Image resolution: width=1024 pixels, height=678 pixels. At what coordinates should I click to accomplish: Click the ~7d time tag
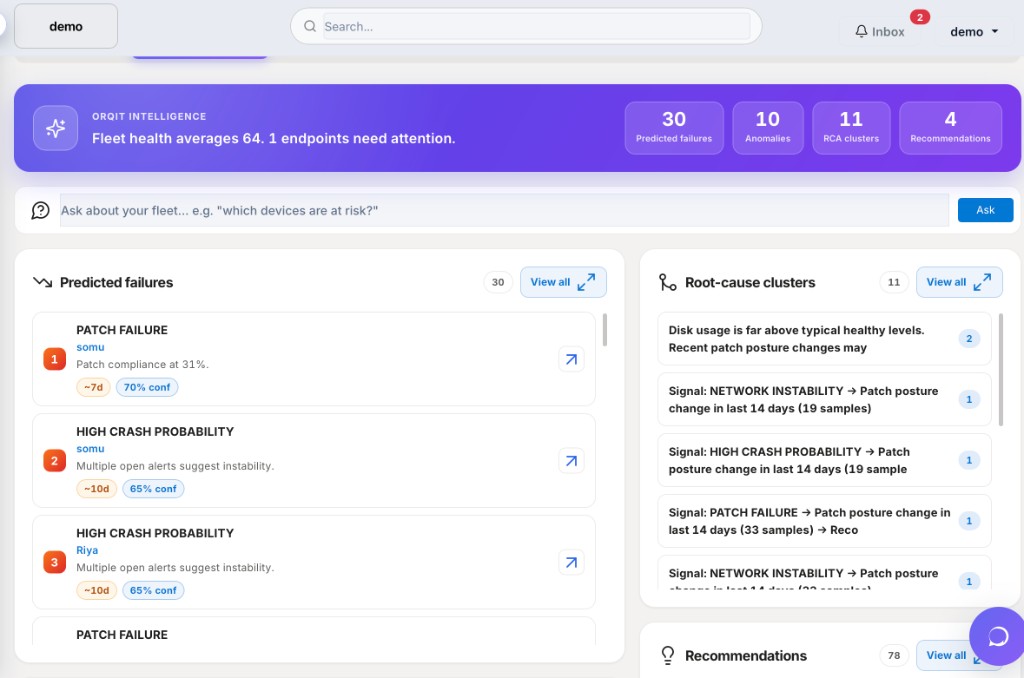coord(93,387)
